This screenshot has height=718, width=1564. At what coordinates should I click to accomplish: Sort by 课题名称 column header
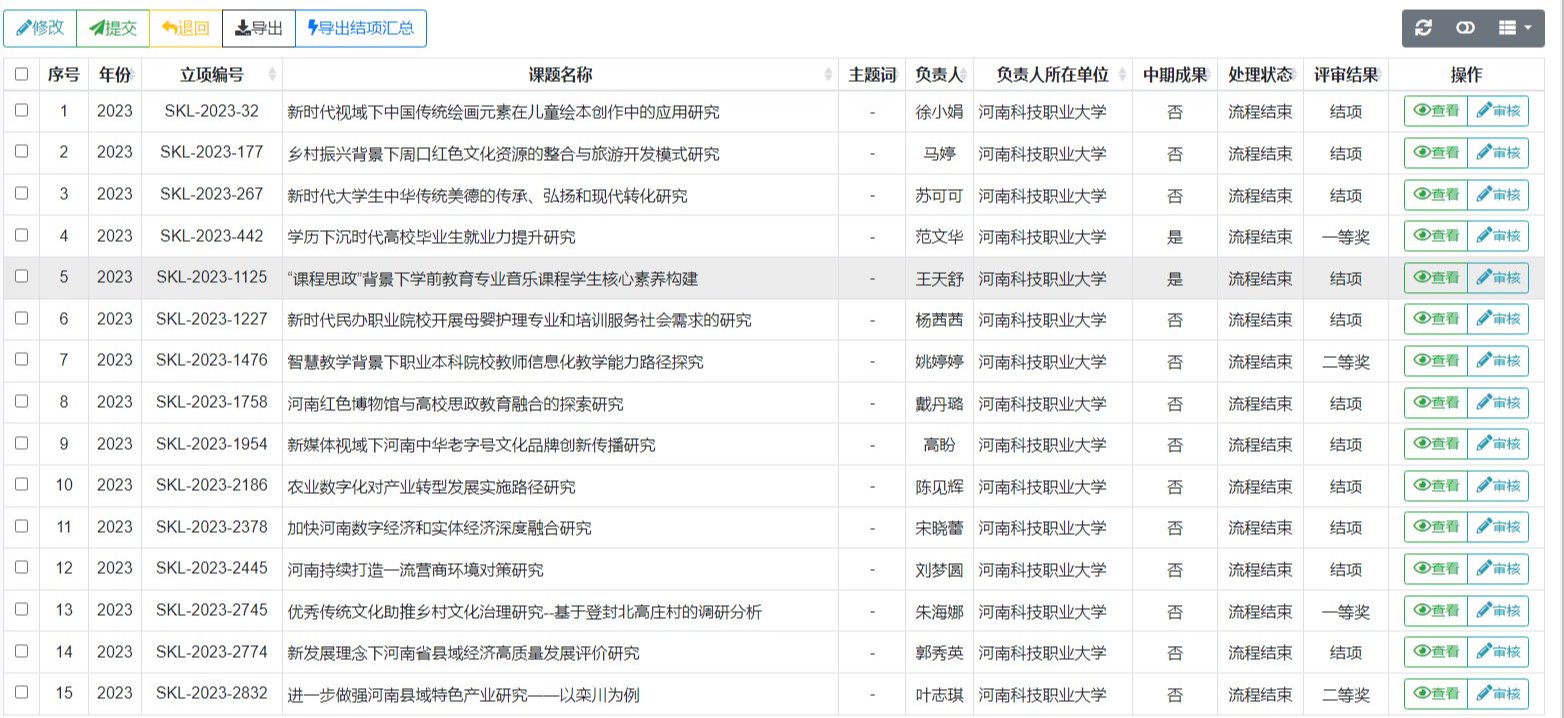[x=560, y=75]
